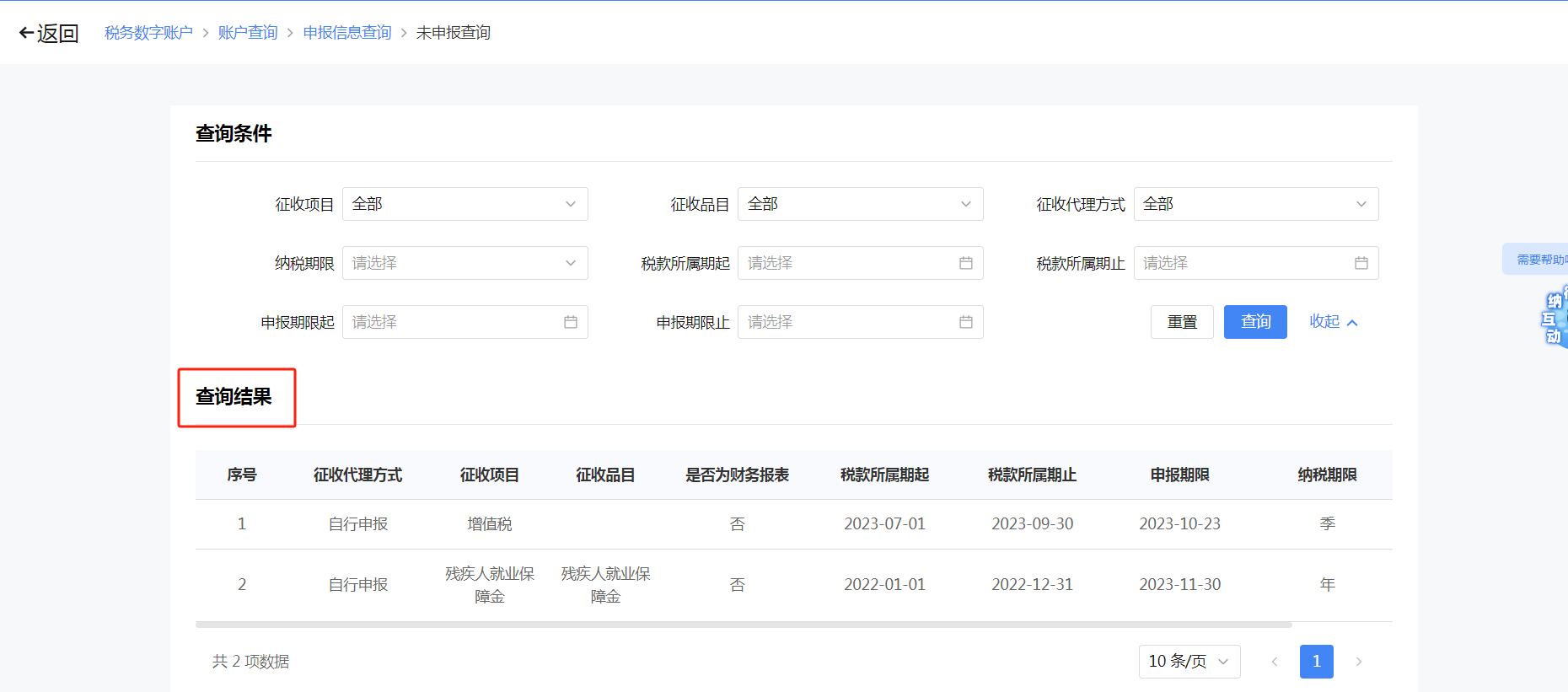
Task: Click the horizontal scrollbar under the results table
Action: [x=743, y=625]
